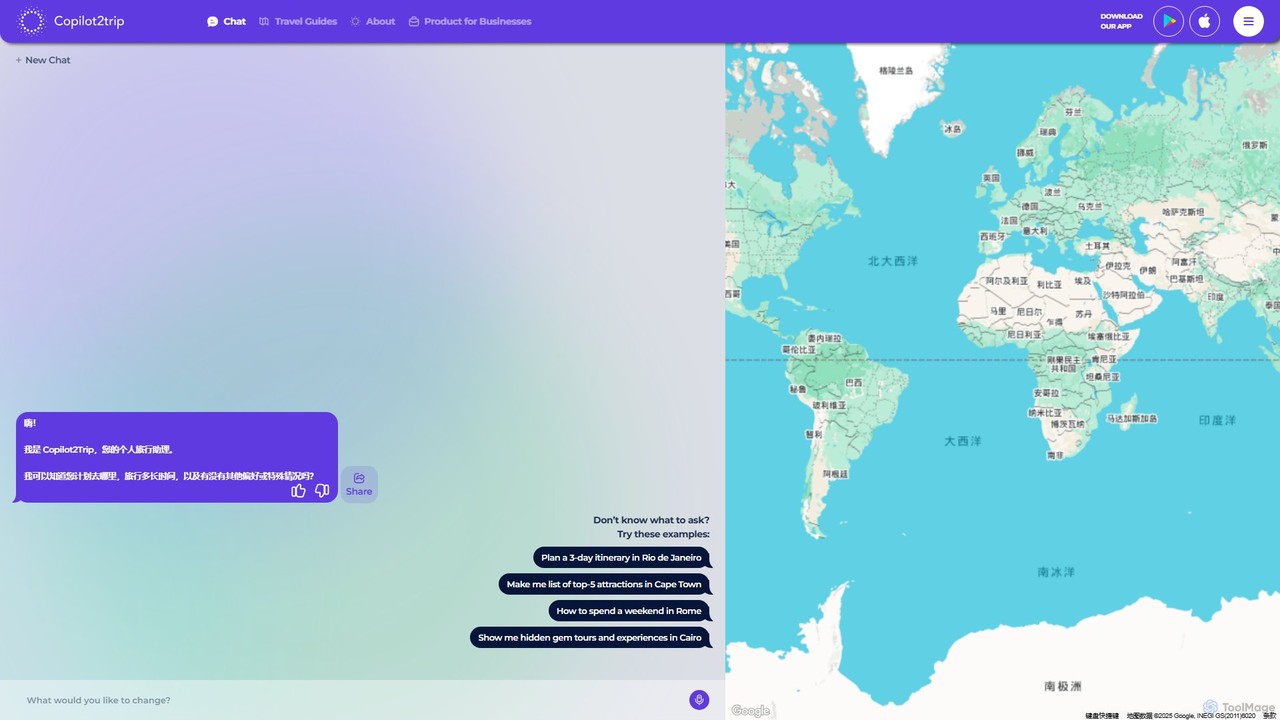
Task: Click the Product for Businesses briefcase icon
Action: (x=413, y=21)
